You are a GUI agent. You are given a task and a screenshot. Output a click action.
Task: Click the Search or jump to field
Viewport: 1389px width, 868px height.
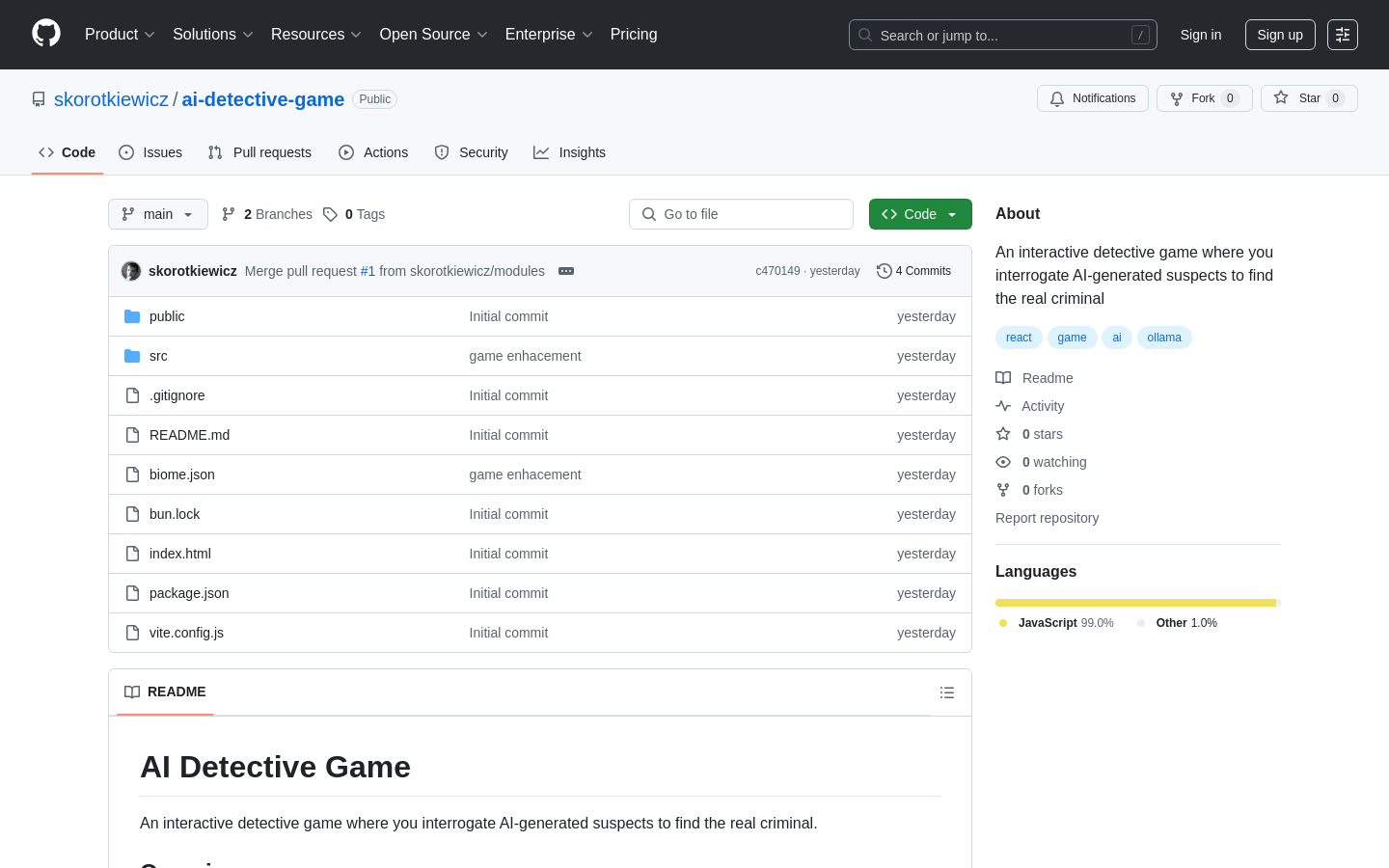[1002, 35]
